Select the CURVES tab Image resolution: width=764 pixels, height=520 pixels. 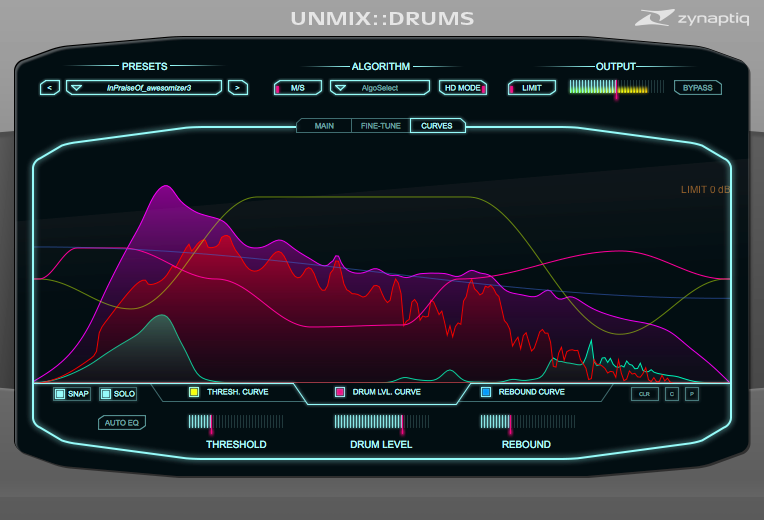click(437, 126)
